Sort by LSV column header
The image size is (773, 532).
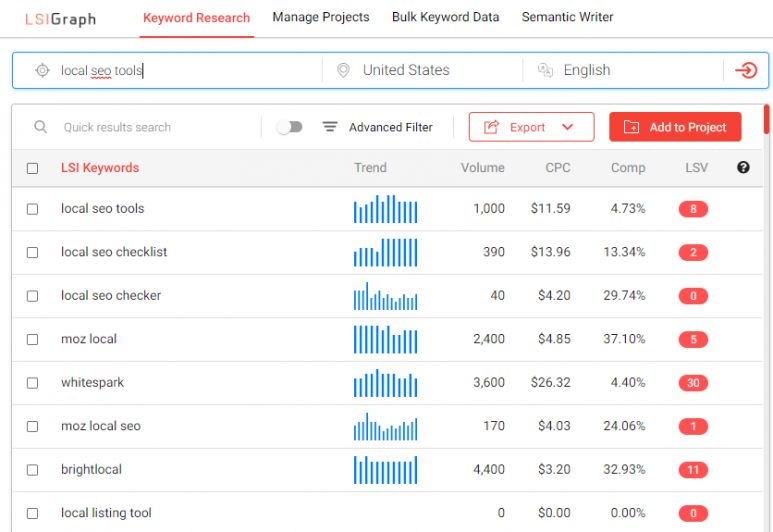point(696,168)
